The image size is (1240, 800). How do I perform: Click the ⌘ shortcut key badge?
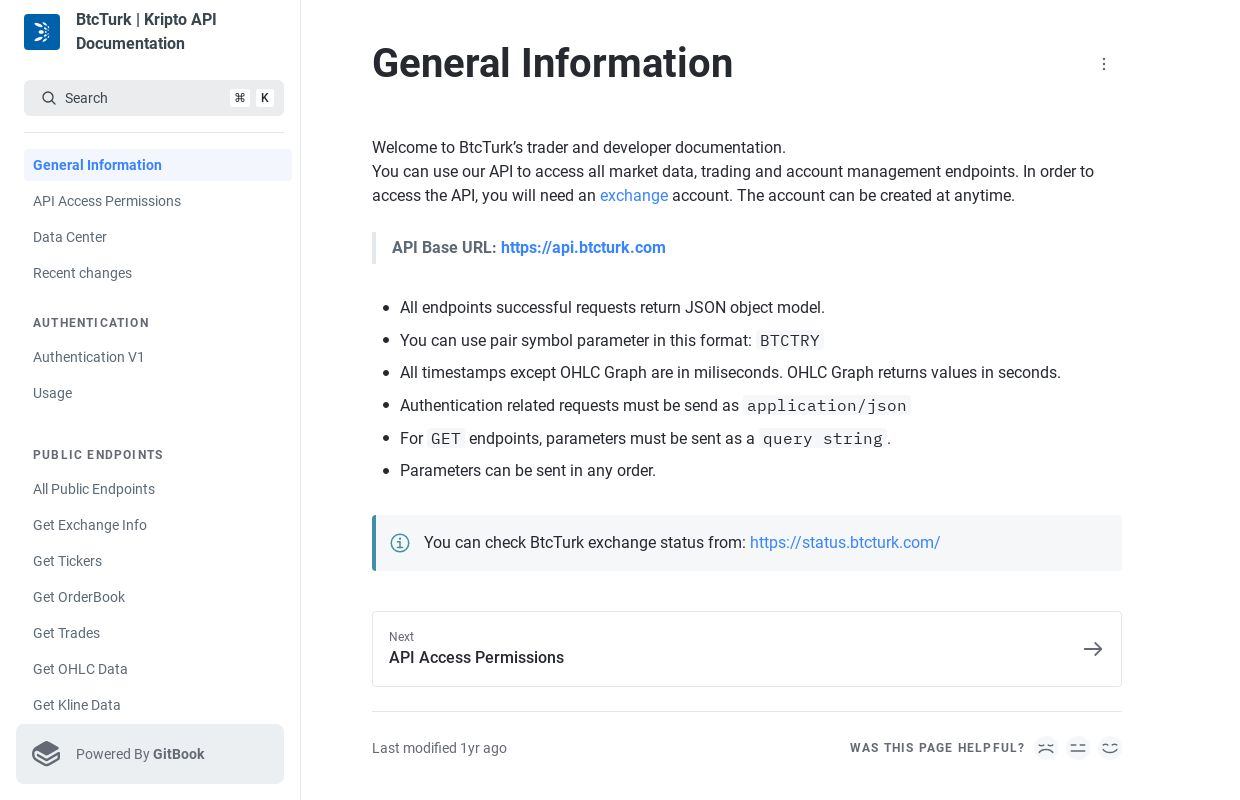click(x=240, y=98)
